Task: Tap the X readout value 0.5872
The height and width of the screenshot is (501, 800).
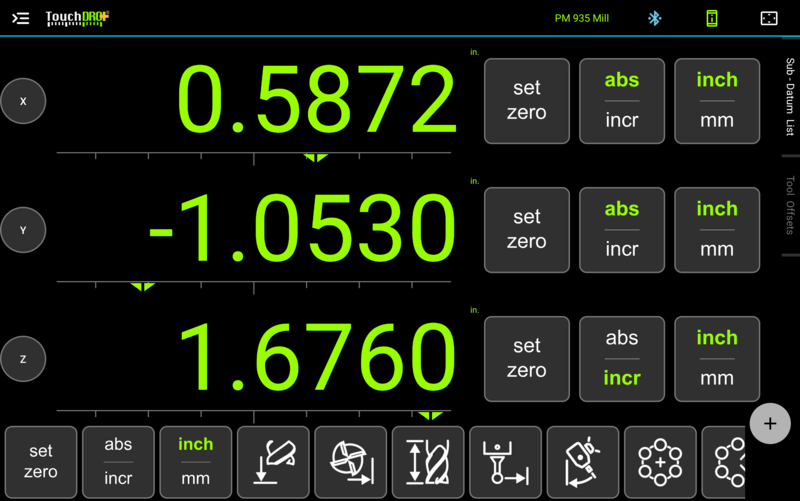Action: click(x=316, y=99)
